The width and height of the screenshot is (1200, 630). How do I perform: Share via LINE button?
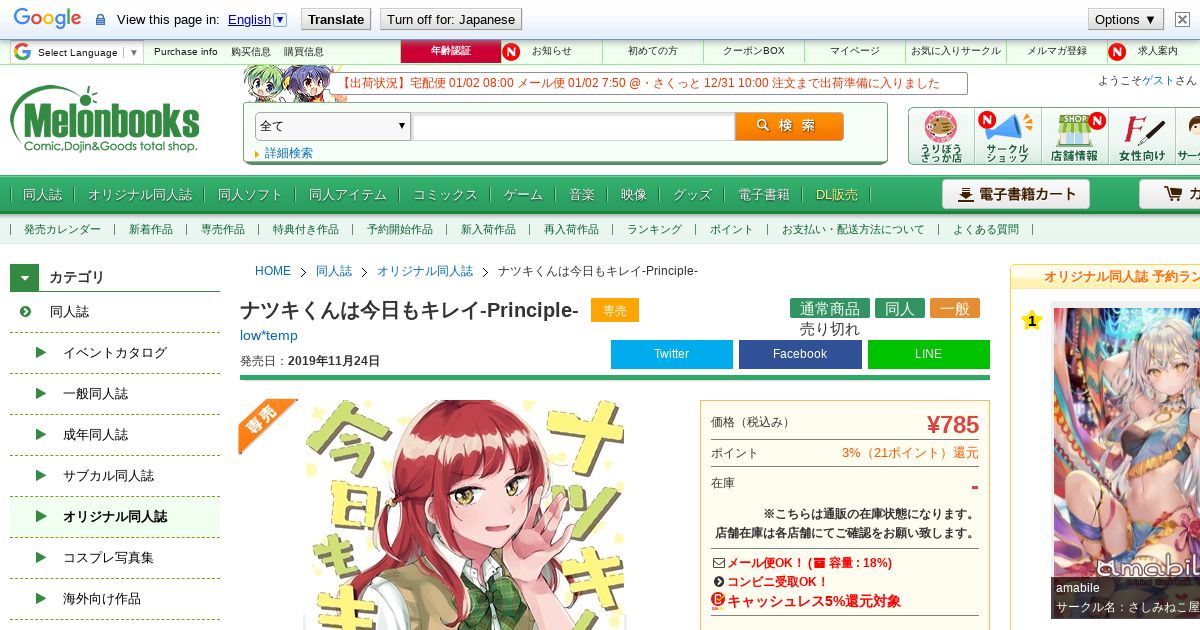(x=929, y=354)
